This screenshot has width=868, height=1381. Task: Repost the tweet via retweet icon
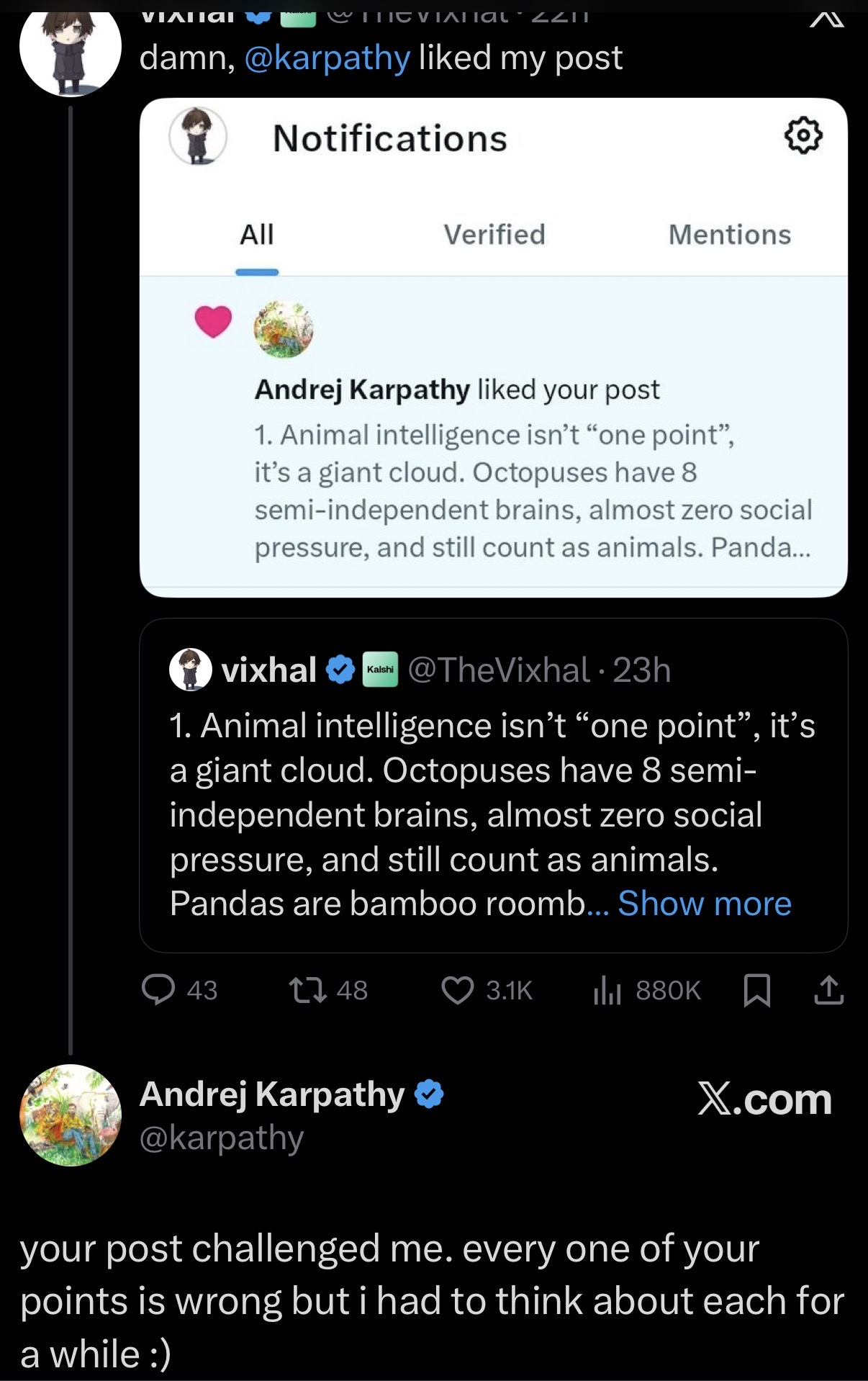[307, 990]
